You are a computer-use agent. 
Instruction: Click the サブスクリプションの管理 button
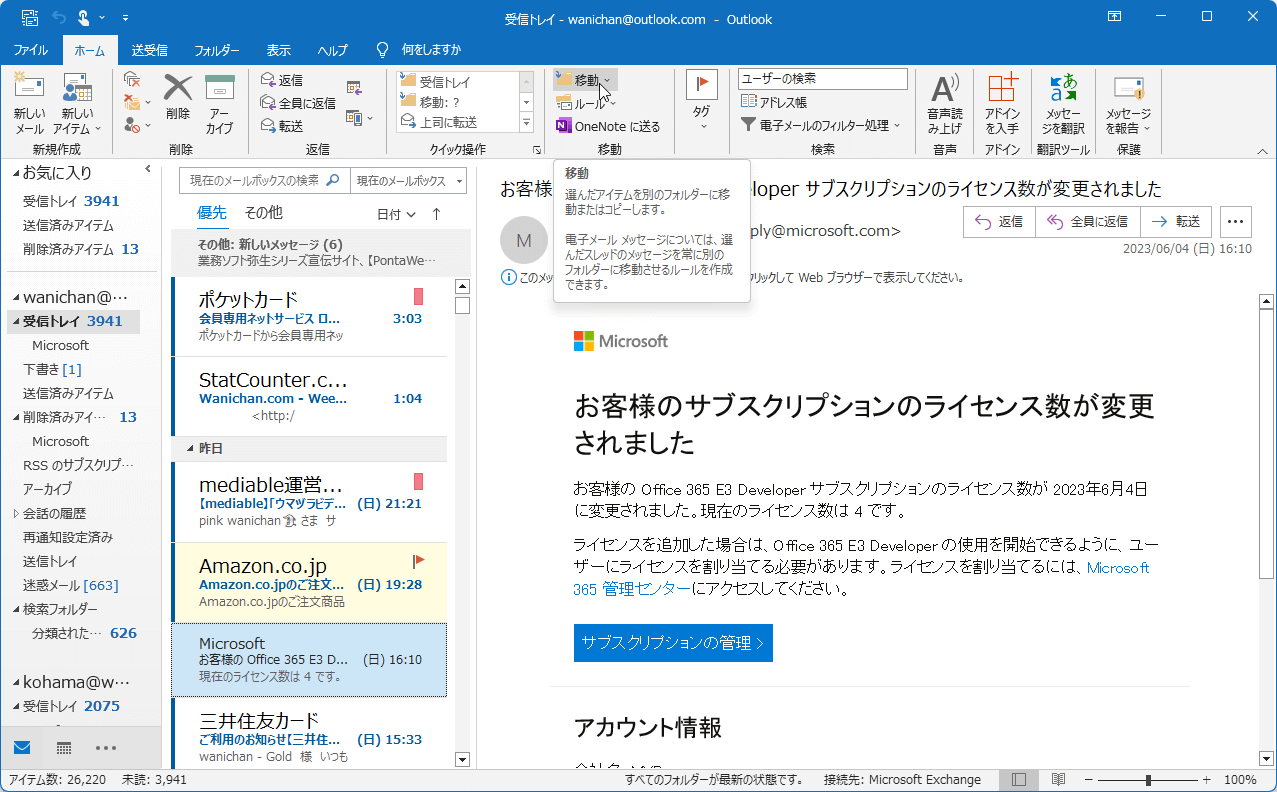(673, 643)
